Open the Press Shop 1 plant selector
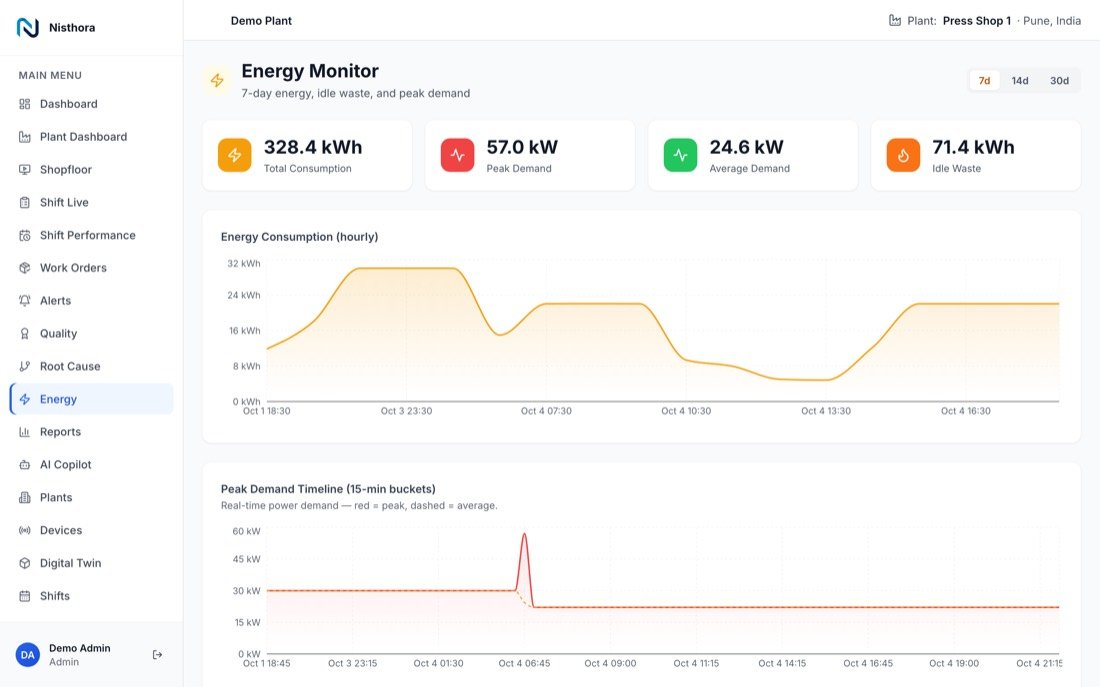Image resolution: width=1100 pixels, height=687 pixels. click(x=977, y=21)
